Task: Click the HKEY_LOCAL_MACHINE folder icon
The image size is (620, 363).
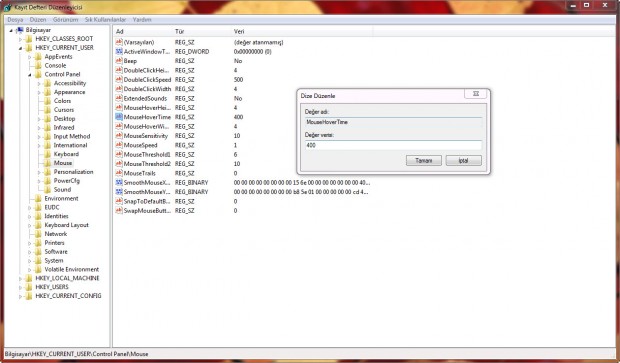Action: pos(29,278)
